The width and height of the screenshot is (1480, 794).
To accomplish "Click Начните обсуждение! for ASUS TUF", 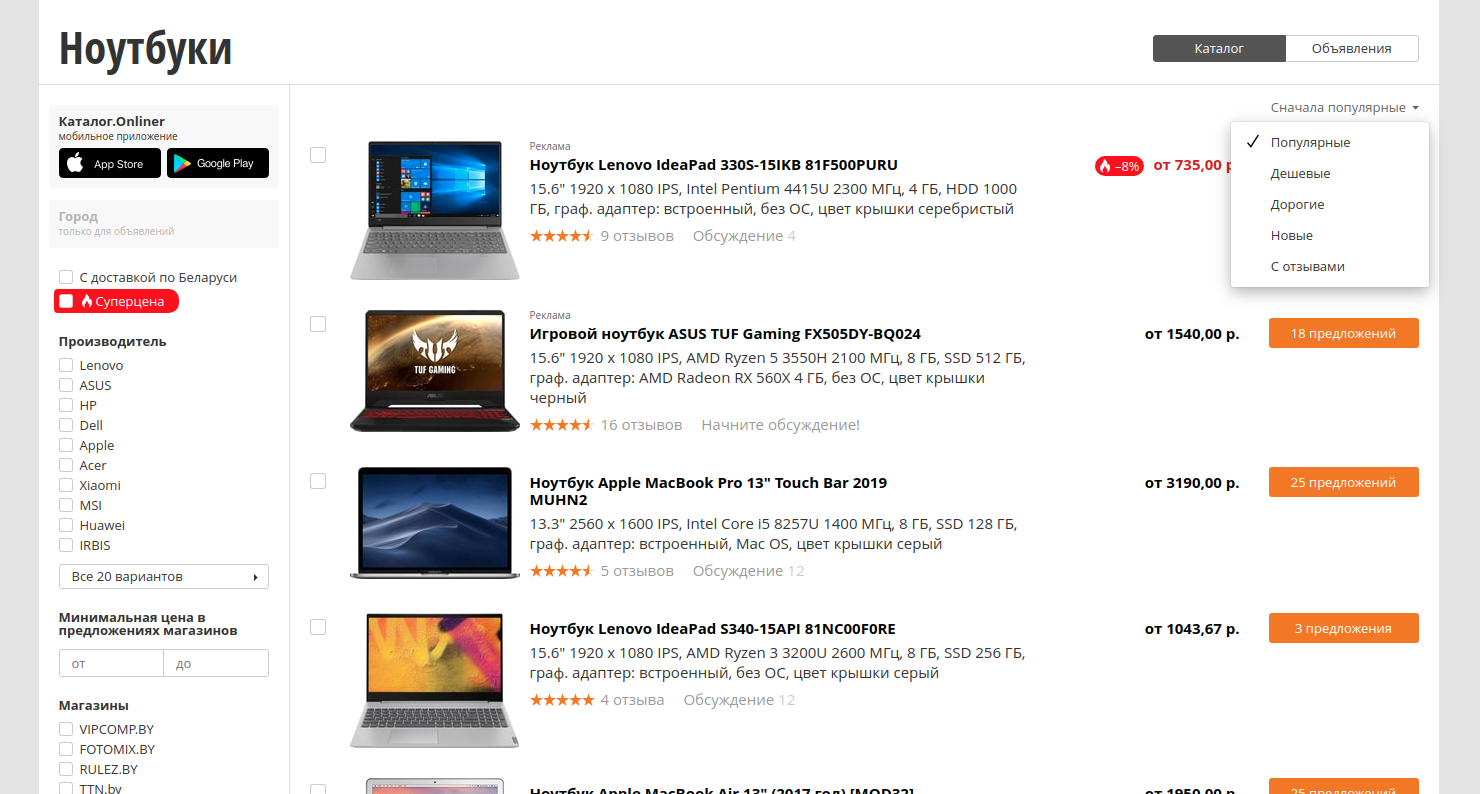I will tap(780, 425).
